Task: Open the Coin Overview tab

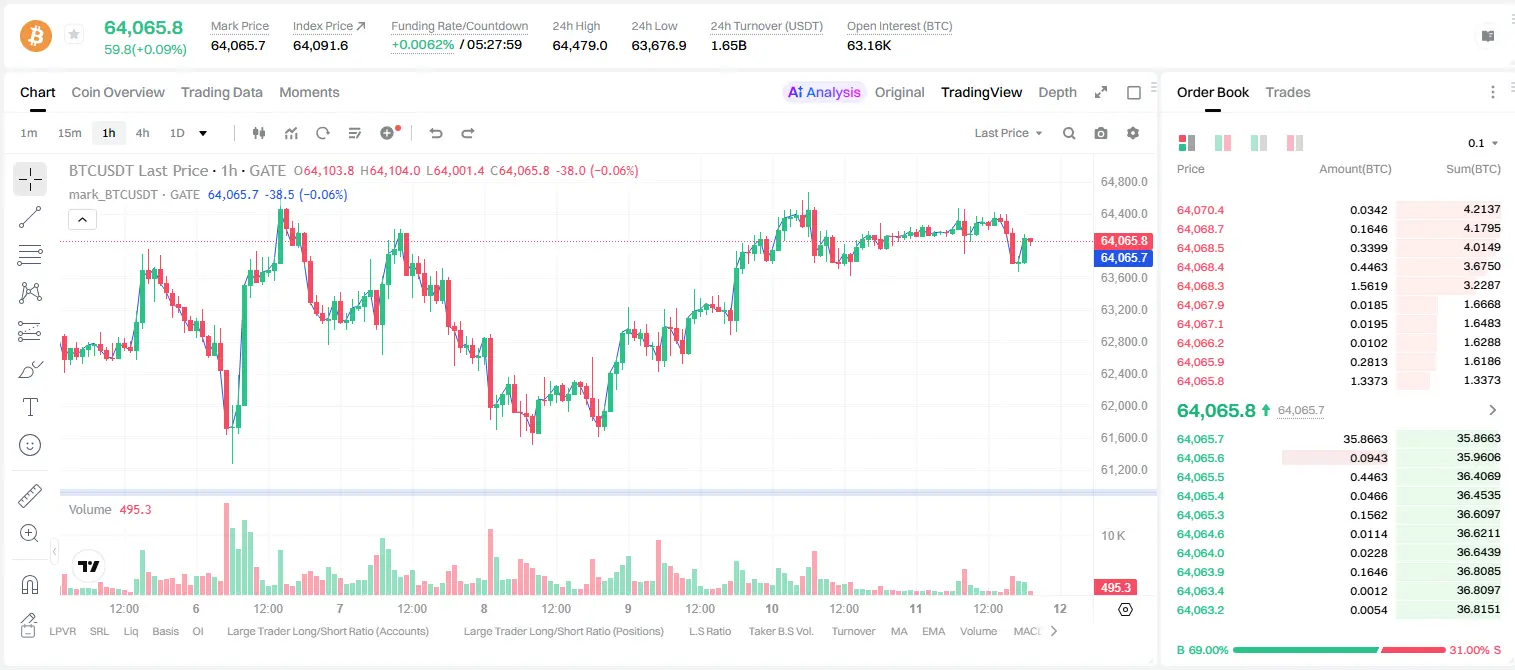Action: click(x=118, y=92)
